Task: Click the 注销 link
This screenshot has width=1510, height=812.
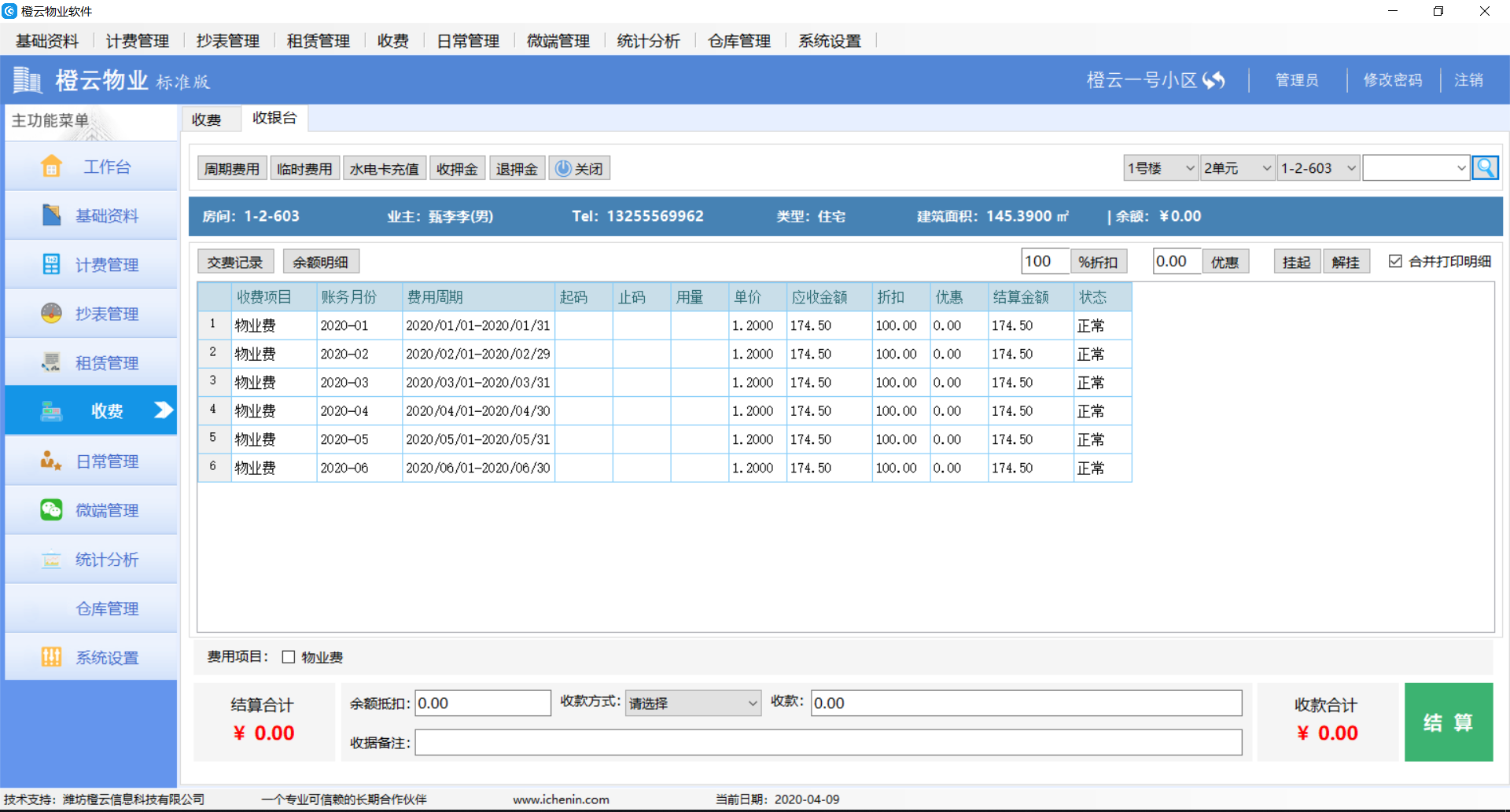Action: click(x=1468, y=79)
